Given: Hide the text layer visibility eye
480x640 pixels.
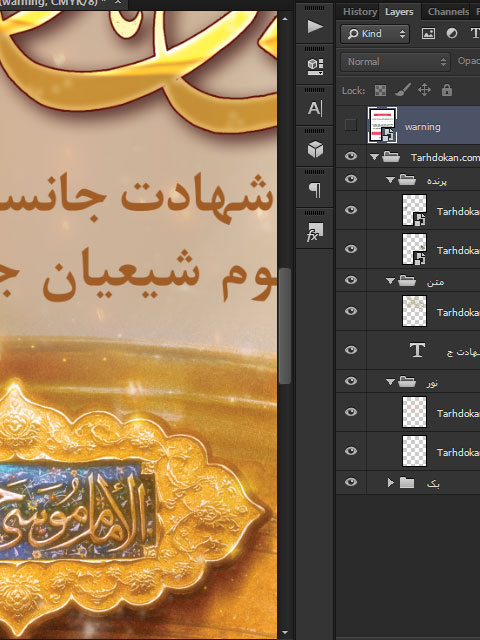Looking at the screenshot, I should [x=351, y=350].
